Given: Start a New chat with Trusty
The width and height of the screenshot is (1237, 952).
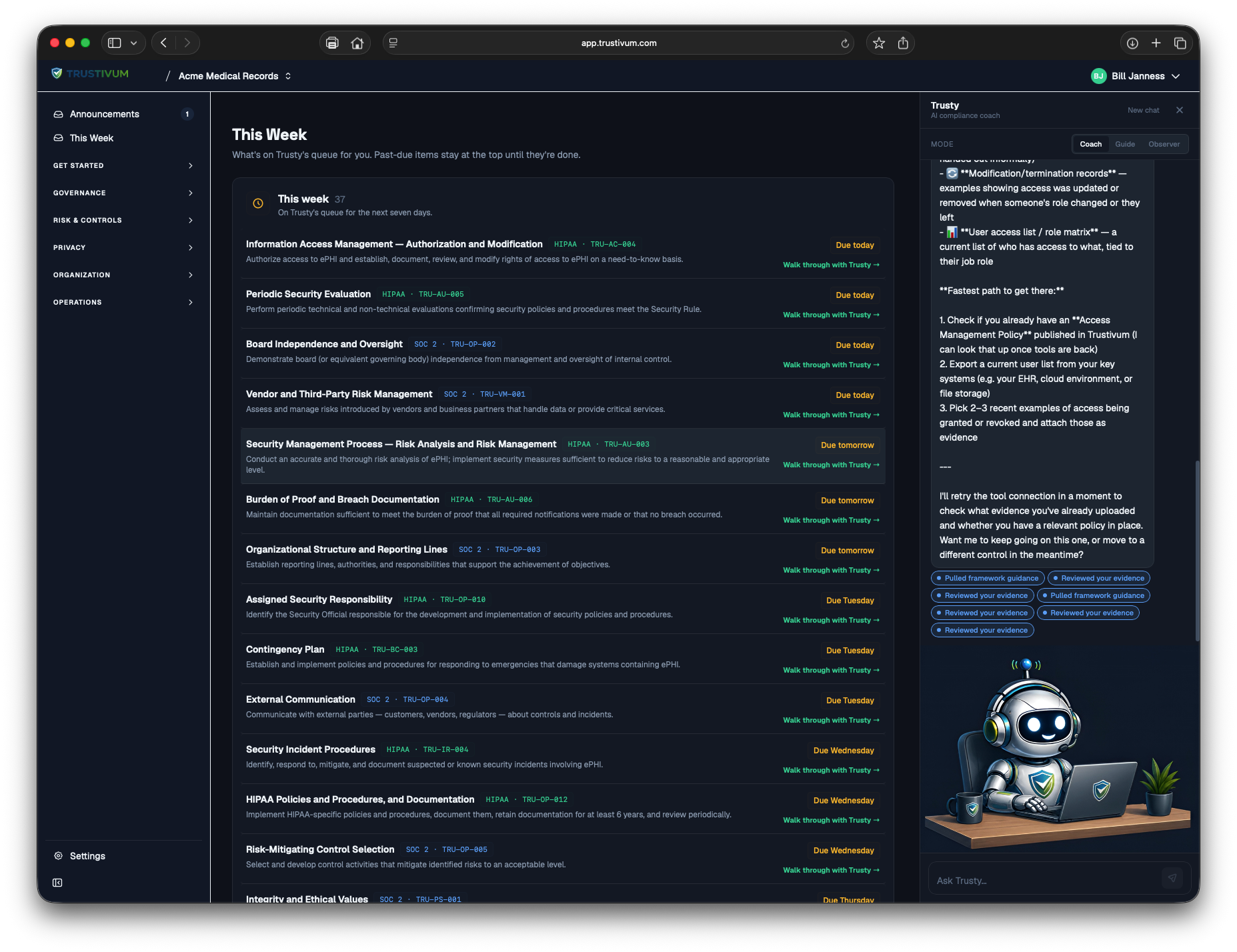Looking at the screenshot, I should [1143, 110].
